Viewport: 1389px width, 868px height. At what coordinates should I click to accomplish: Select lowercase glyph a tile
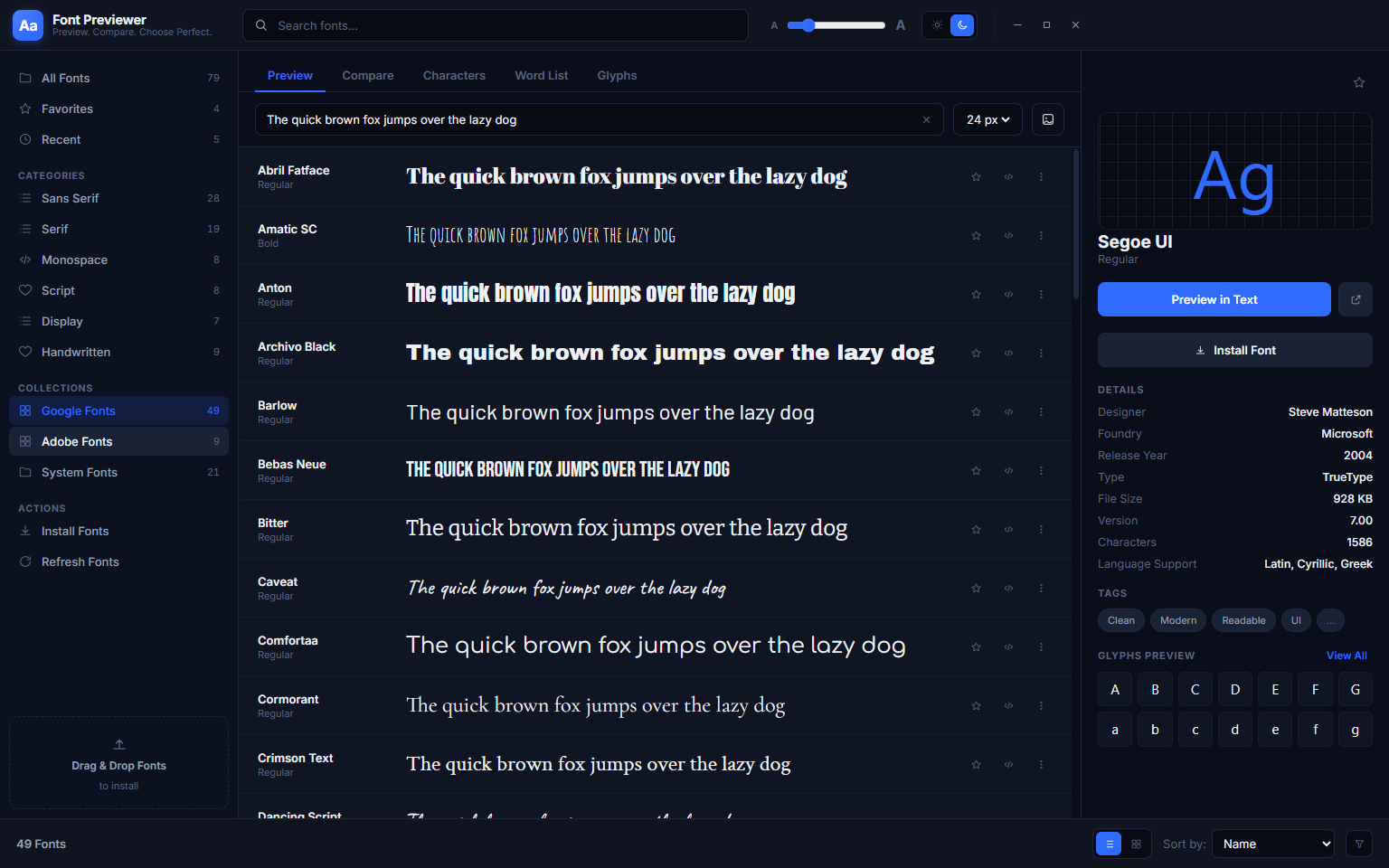point(1115,730)
